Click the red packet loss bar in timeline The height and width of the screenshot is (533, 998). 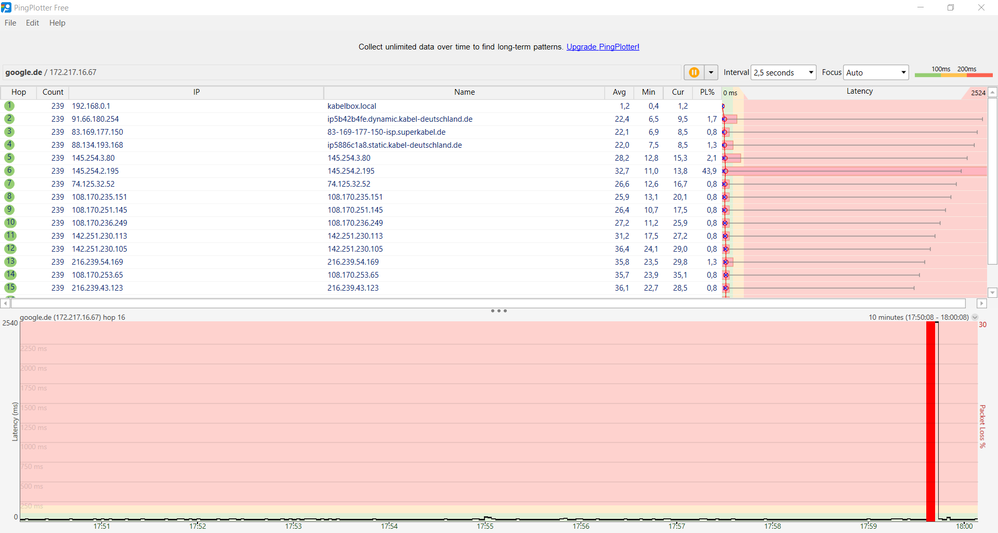[x=931, y=422]
